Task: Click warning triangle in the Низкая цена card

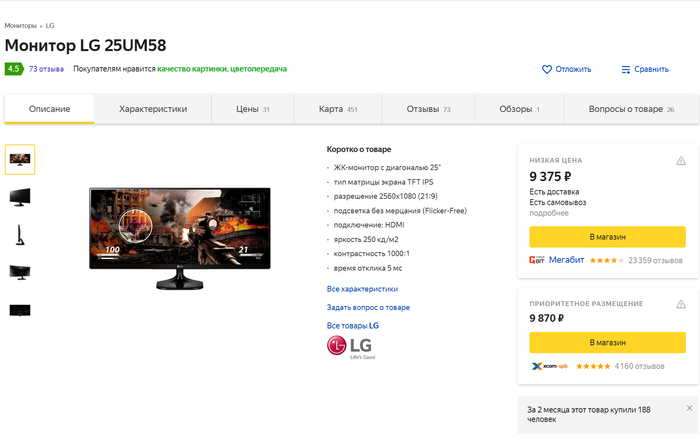Action: [x=681, y=161]
